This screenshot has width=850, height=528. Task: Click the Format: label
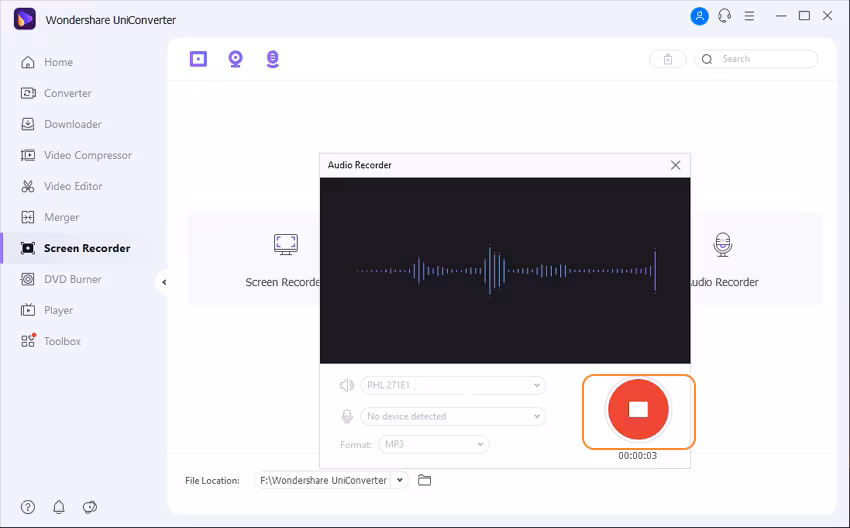pyautogui.click(x=356, y=445)
